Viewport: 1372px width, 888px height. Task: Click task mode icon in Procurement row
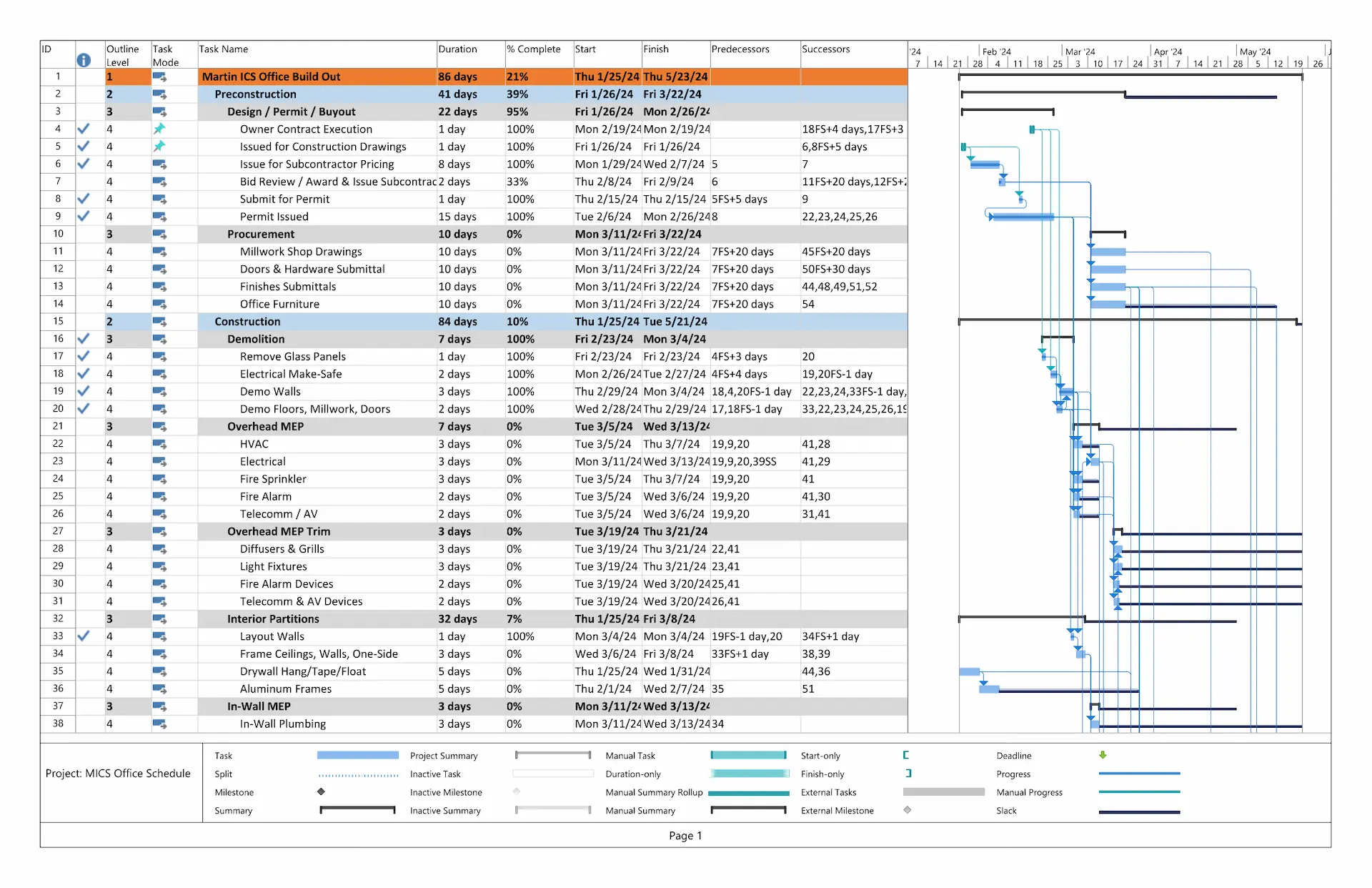coord(159,235)
